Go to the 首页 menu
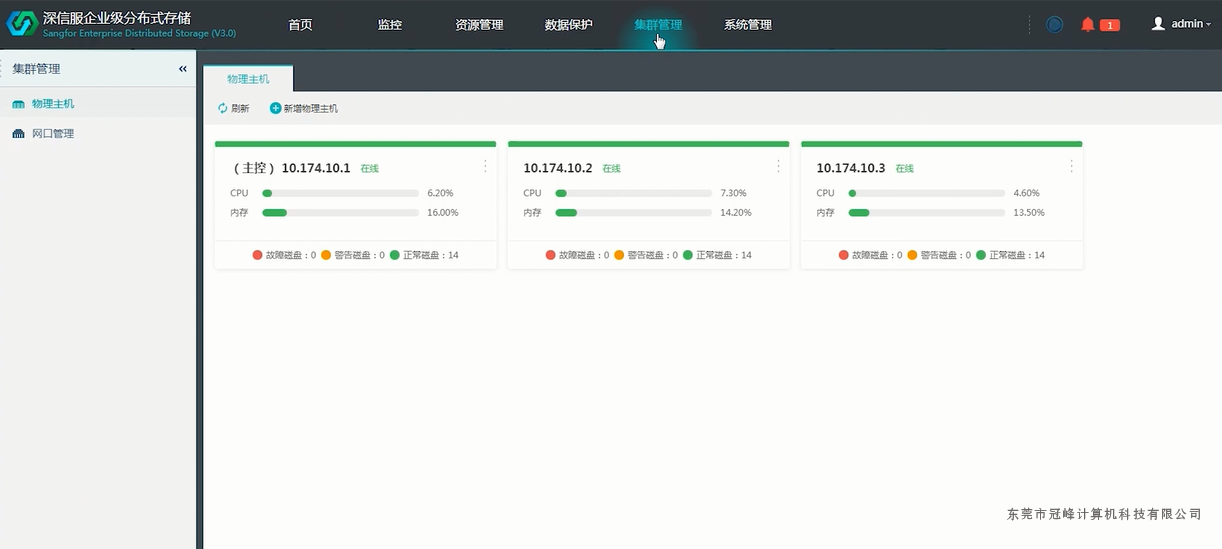Image resolution: width=1222 pixels, height=549 pixels. point(300,25)
